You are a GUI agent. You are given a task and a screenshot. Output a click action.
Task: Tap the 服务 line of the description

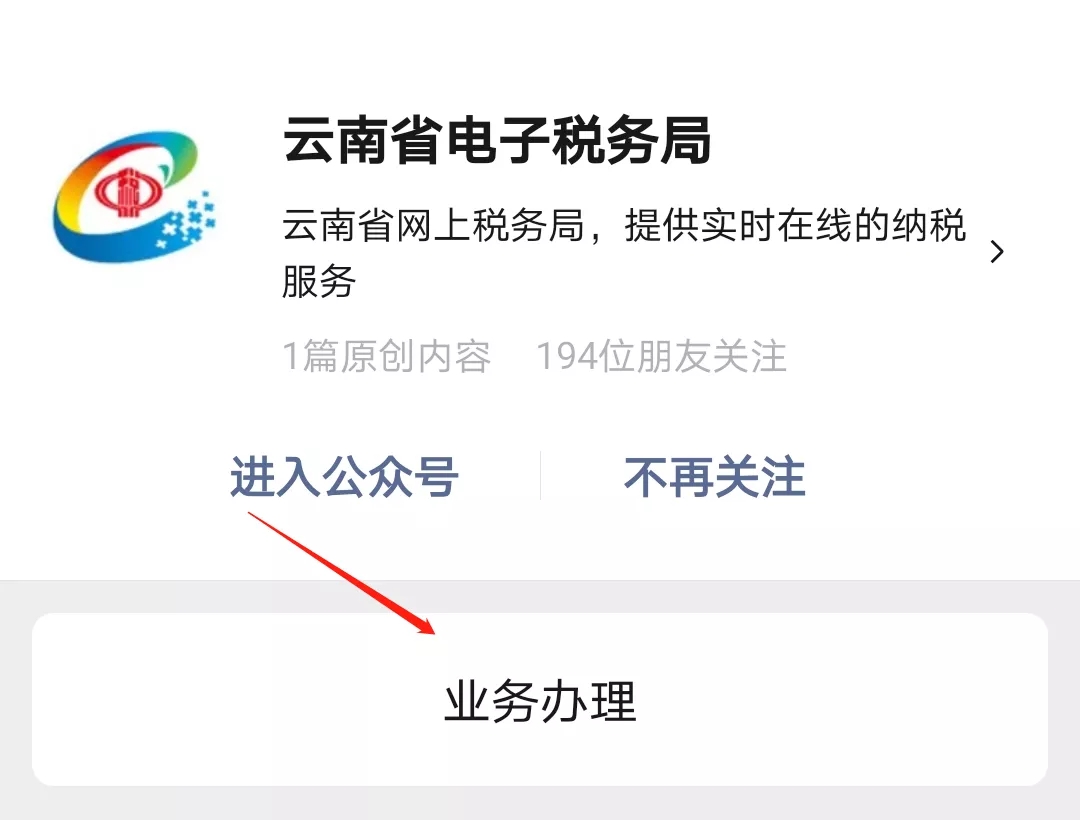point(319,281)
